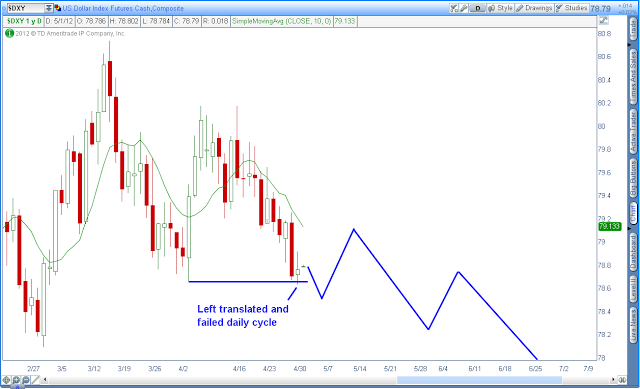
Task: Click the zoom in magnifier icon
Action: click(16, 380)
